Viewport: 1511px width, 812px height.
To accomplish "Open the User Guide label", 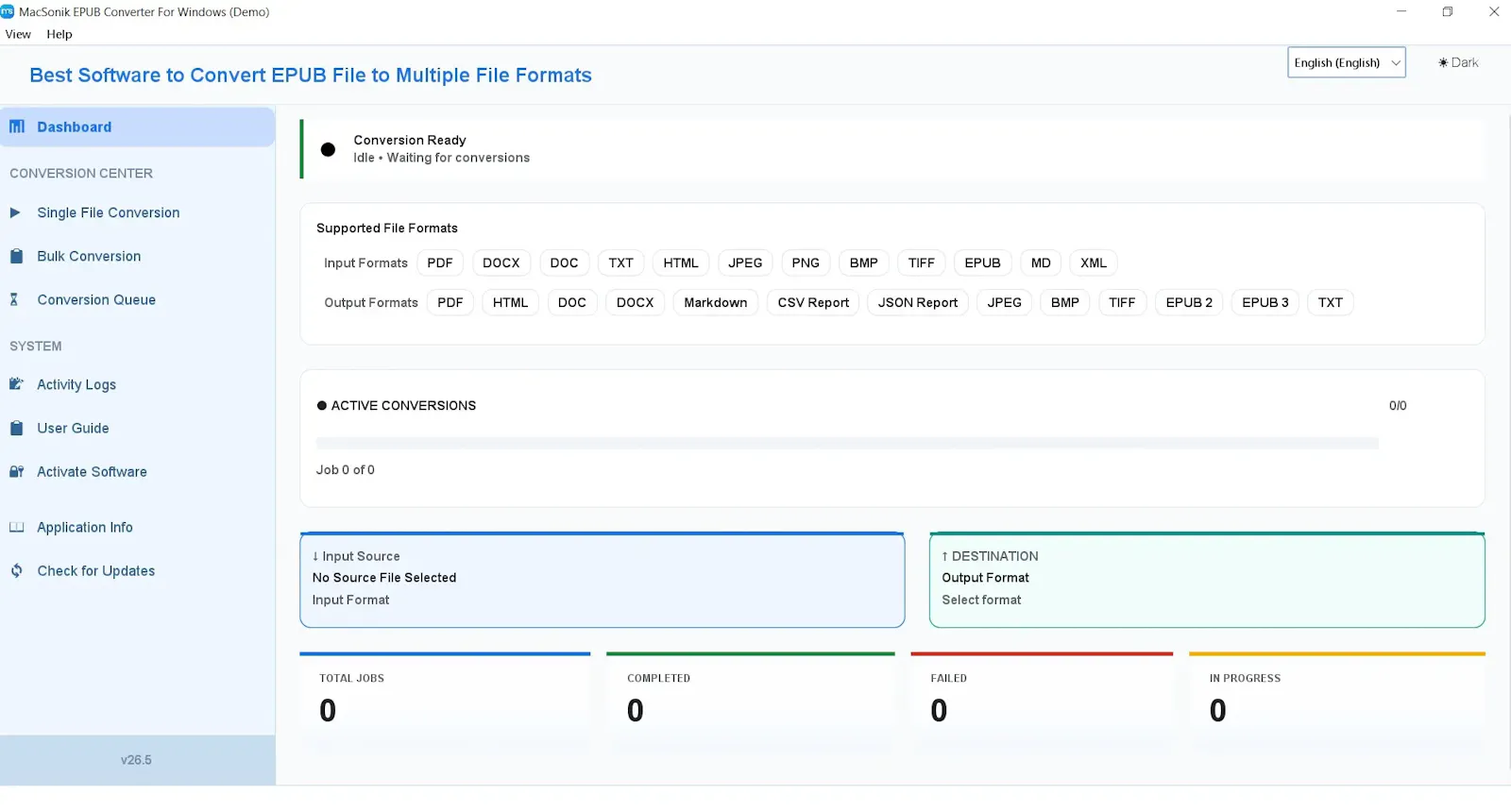I will 73,428.
